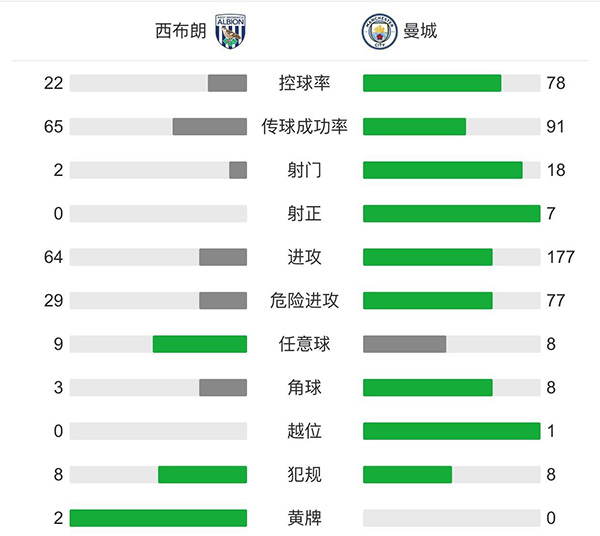The image size is (600, 536).
Task: Click Manchester City's 进攻 value 177
Action: (561, 257)
